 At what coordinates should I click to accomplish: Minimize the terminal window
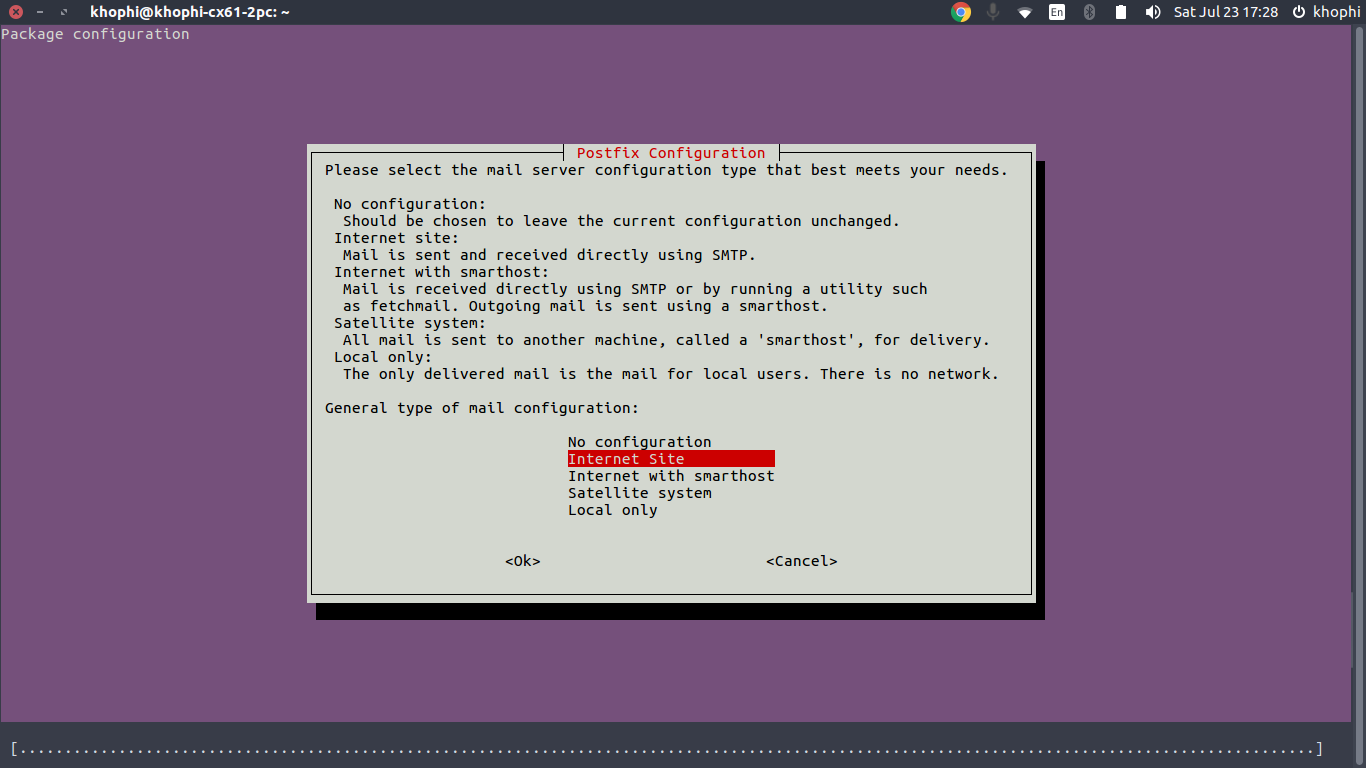(40, 12)
